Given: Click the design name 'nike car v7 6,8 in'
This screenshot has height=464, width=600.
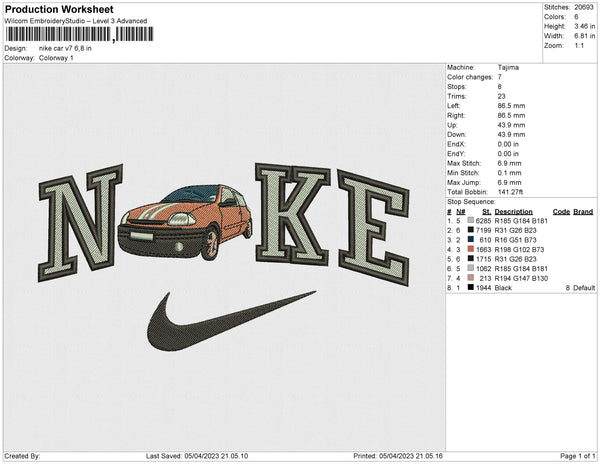Looking at the screenshot, I should tap(65, 49).
